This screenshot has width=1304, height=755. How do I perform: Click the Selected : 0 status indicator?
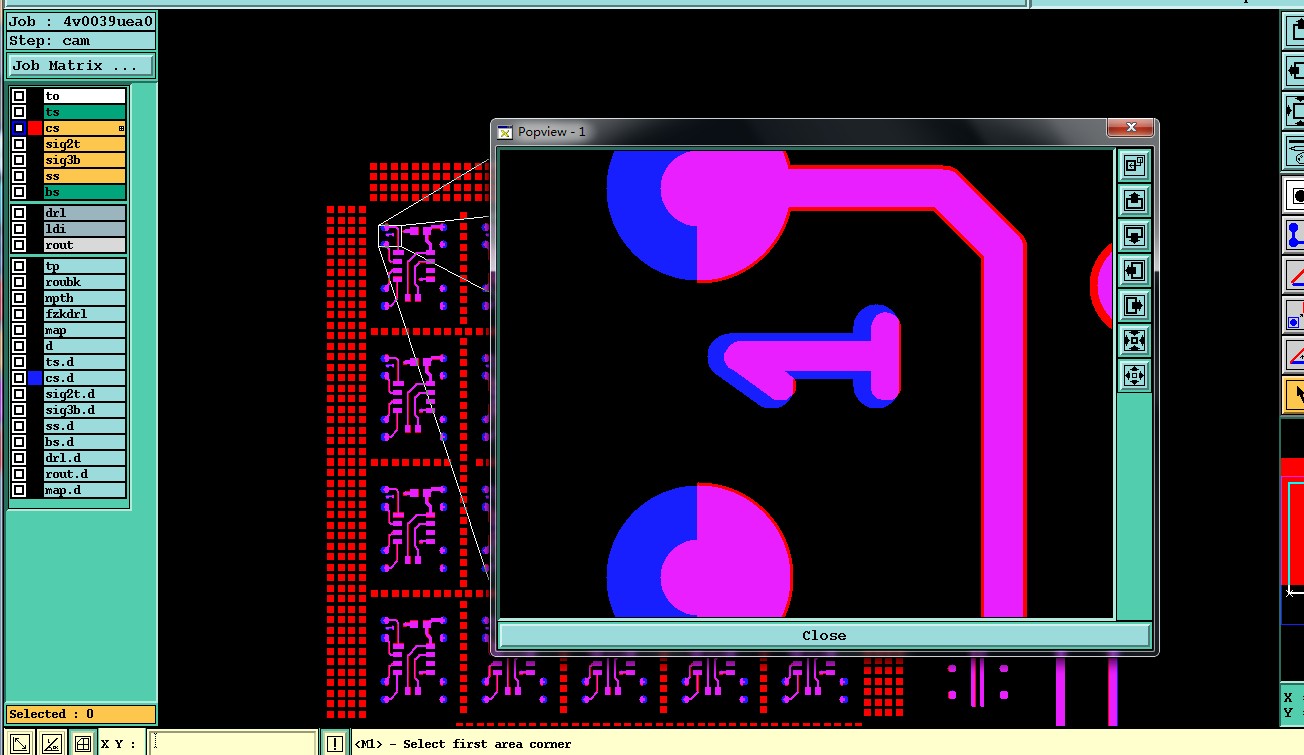[81, 714]
